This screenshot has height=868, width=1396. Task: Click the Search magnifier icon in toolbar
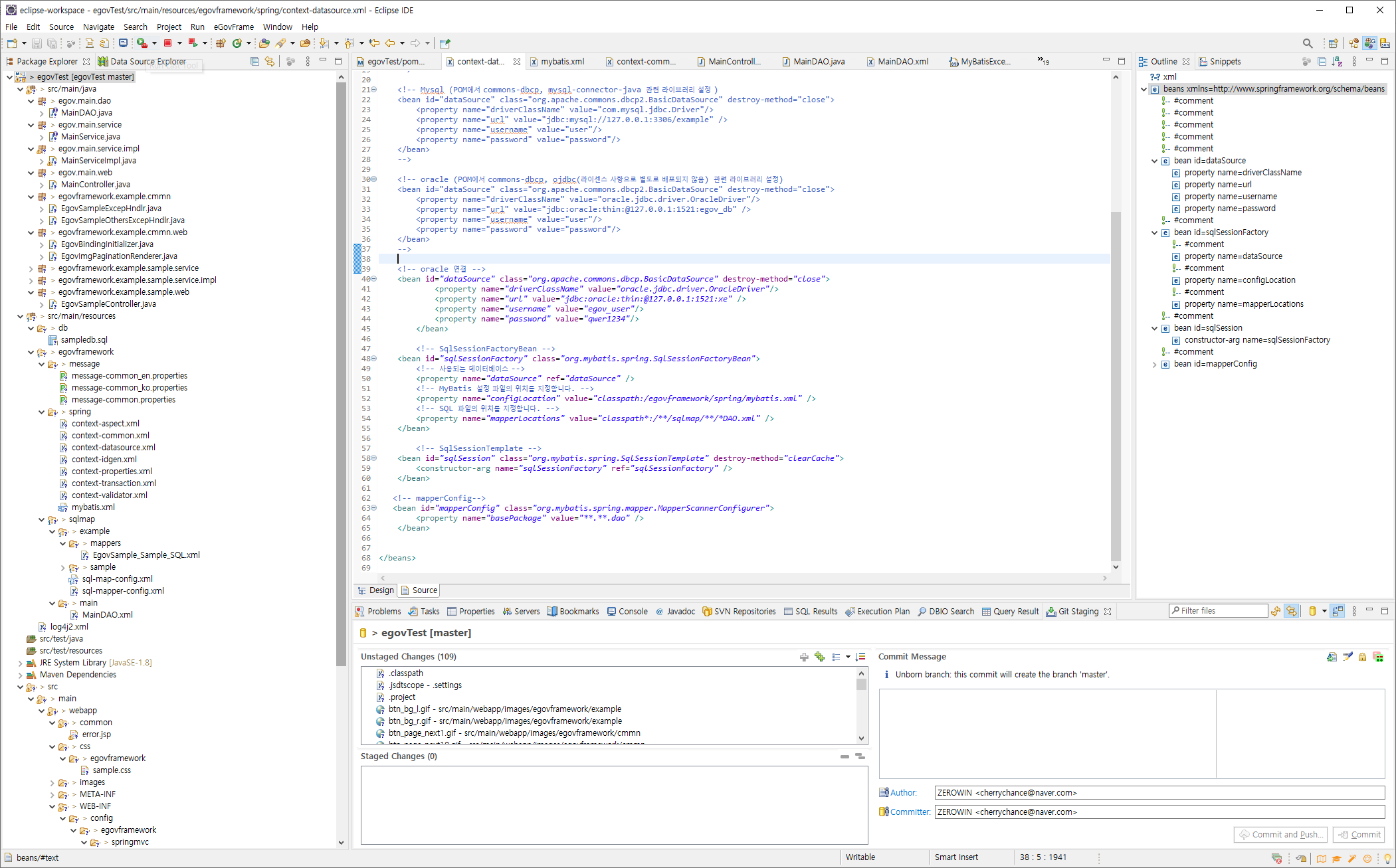(x=1307, y=43)
